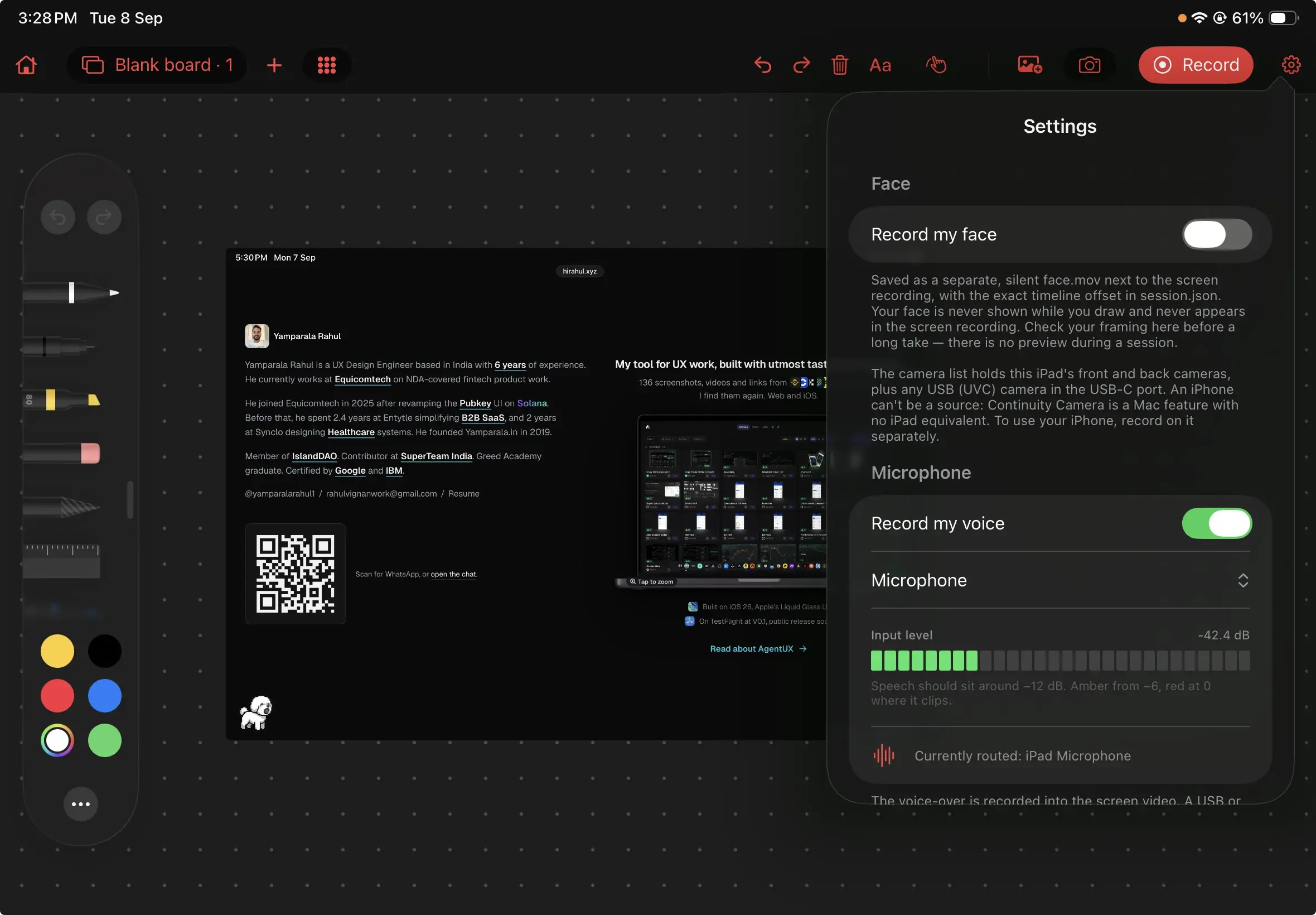Click the Solana link
The image size is (1316, 915).
tap(531, 403)
